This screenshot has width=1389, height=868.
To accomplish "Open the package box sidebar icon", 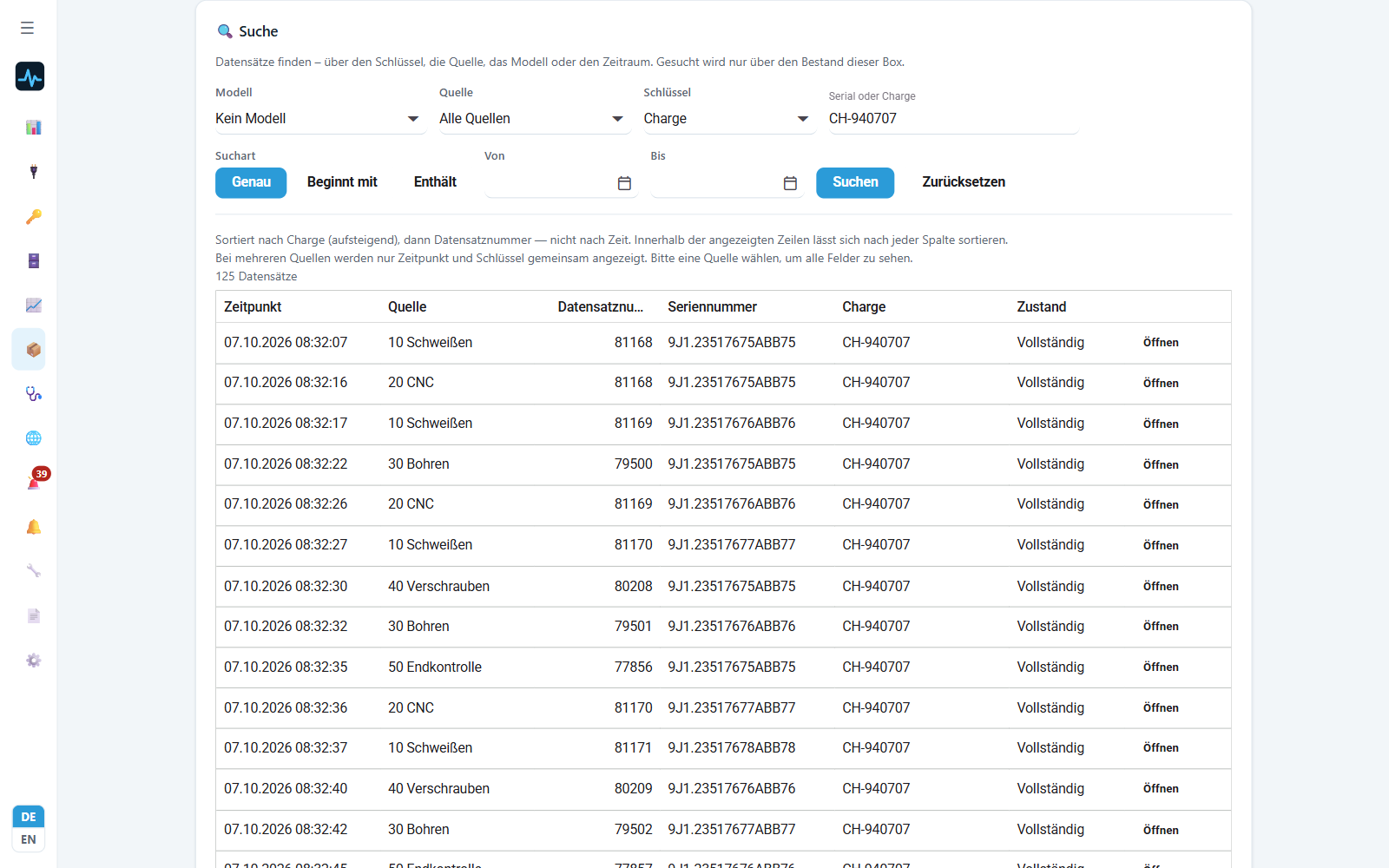I will click(34, 350).
